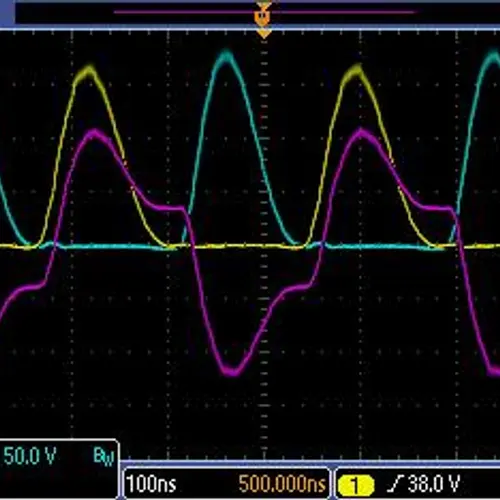Adjust the 38.0 V trigger level readout
This screenshot has width=500, height=500.
click(434, 483)
